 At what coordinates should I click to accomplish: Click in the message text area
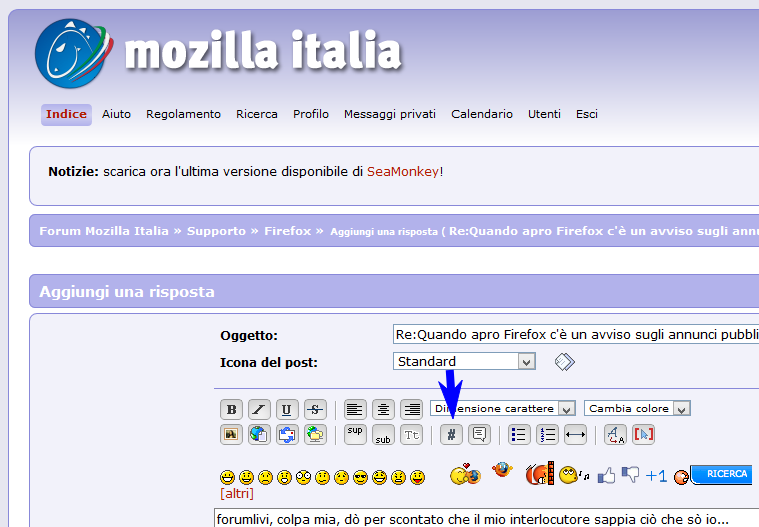coord(486,518)
